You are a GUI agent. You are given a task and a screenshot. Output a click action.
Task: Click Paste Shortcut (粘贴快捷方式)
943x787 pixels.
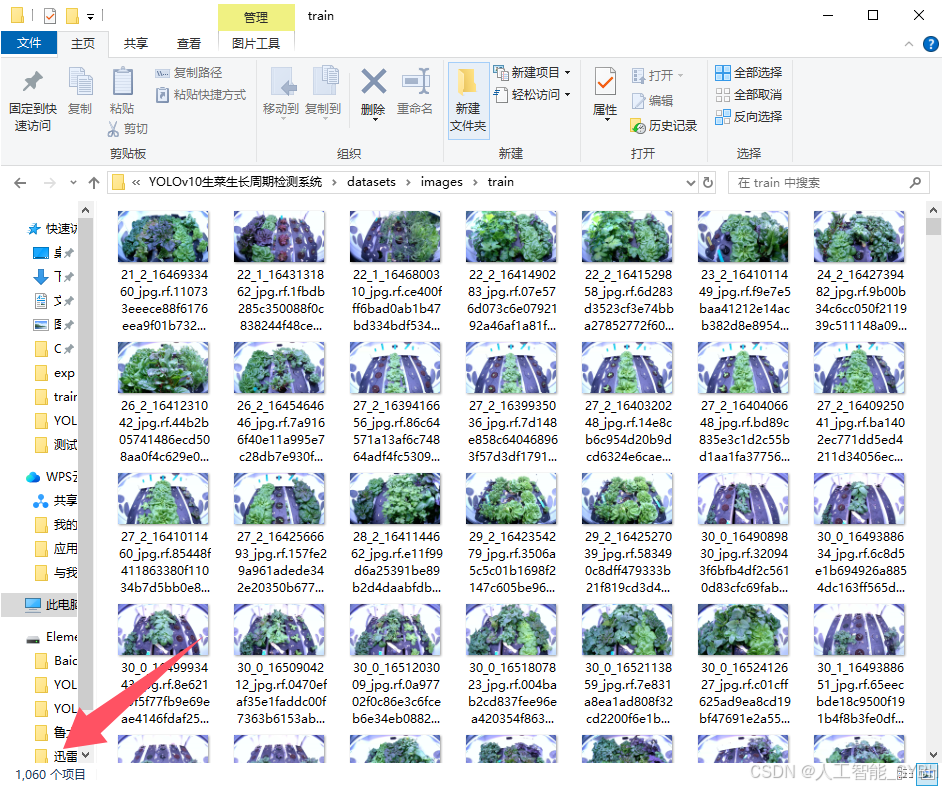coord(201,94)
